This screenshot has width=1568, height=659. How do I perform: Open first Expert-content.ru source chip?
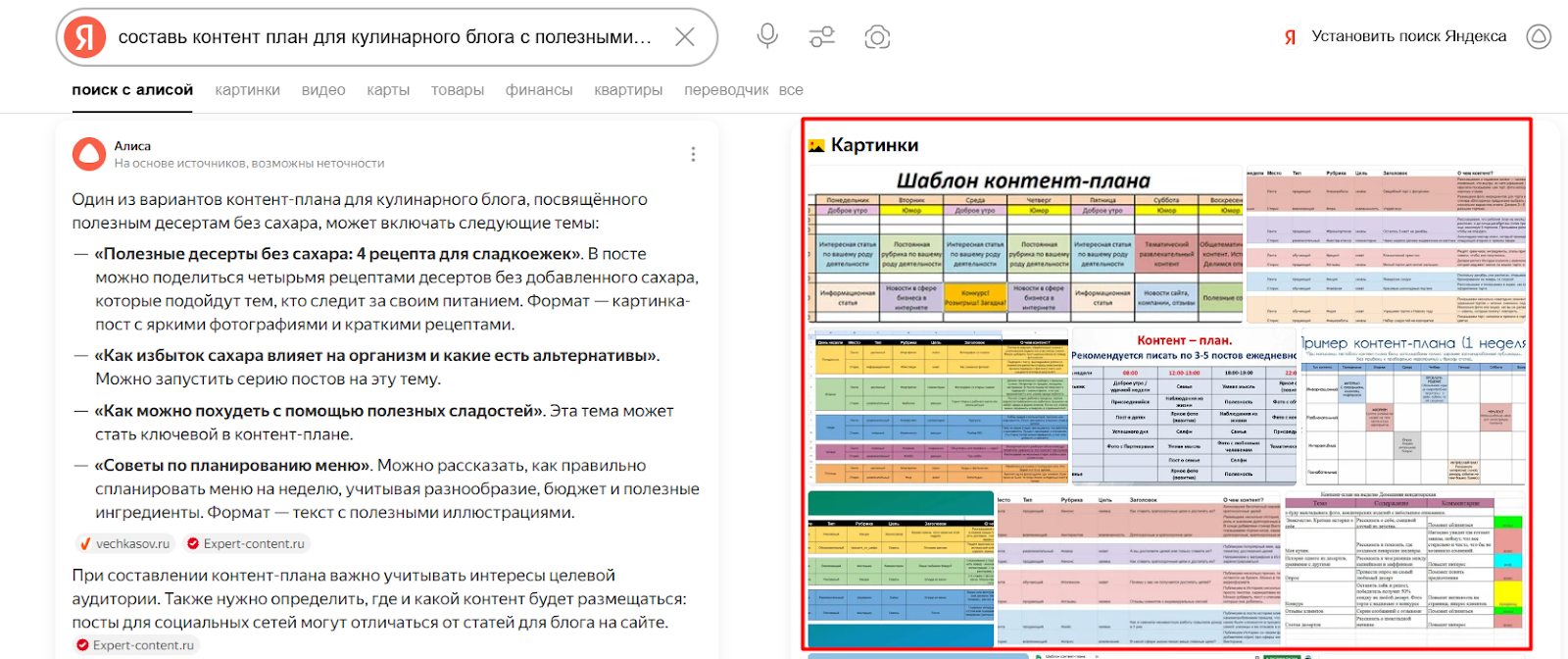(245, 543)
